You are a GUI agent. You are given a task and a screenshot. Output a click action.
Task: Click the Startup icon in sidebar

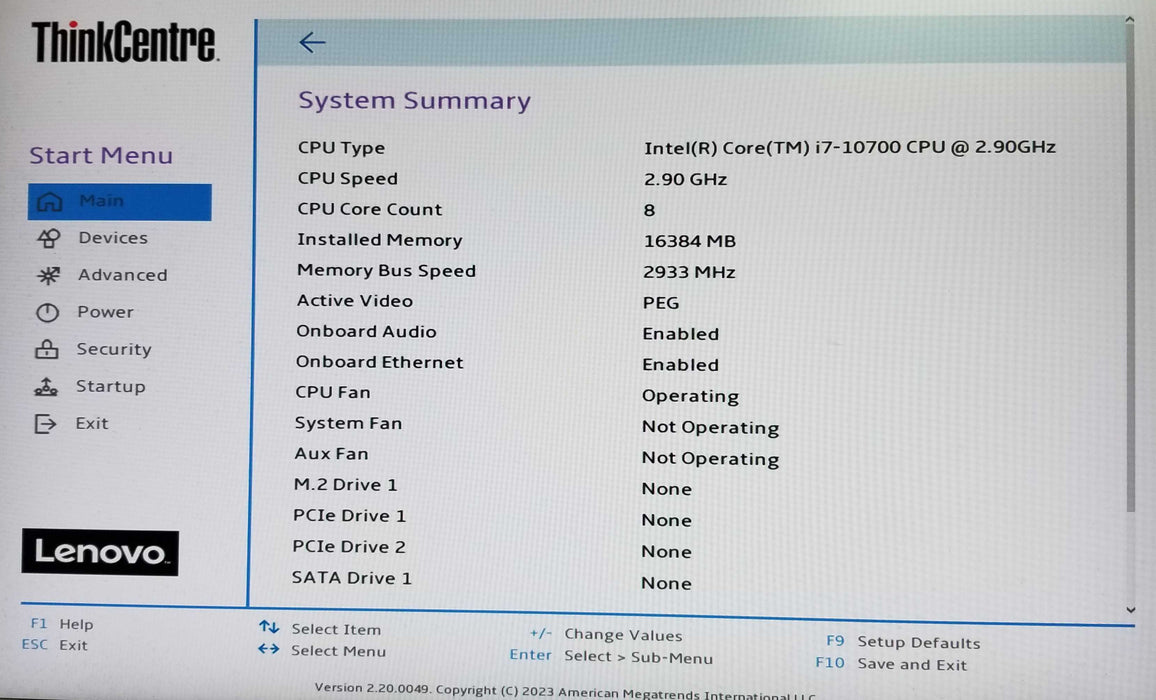click(x=46, y=387)
